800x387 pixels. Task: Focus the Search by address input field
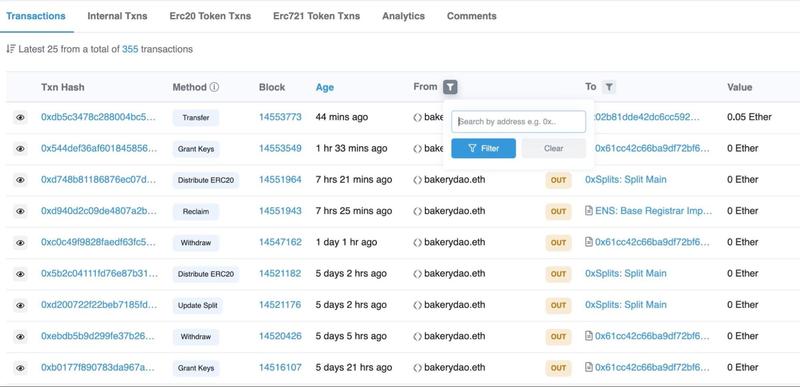click(x=518, y=122)
